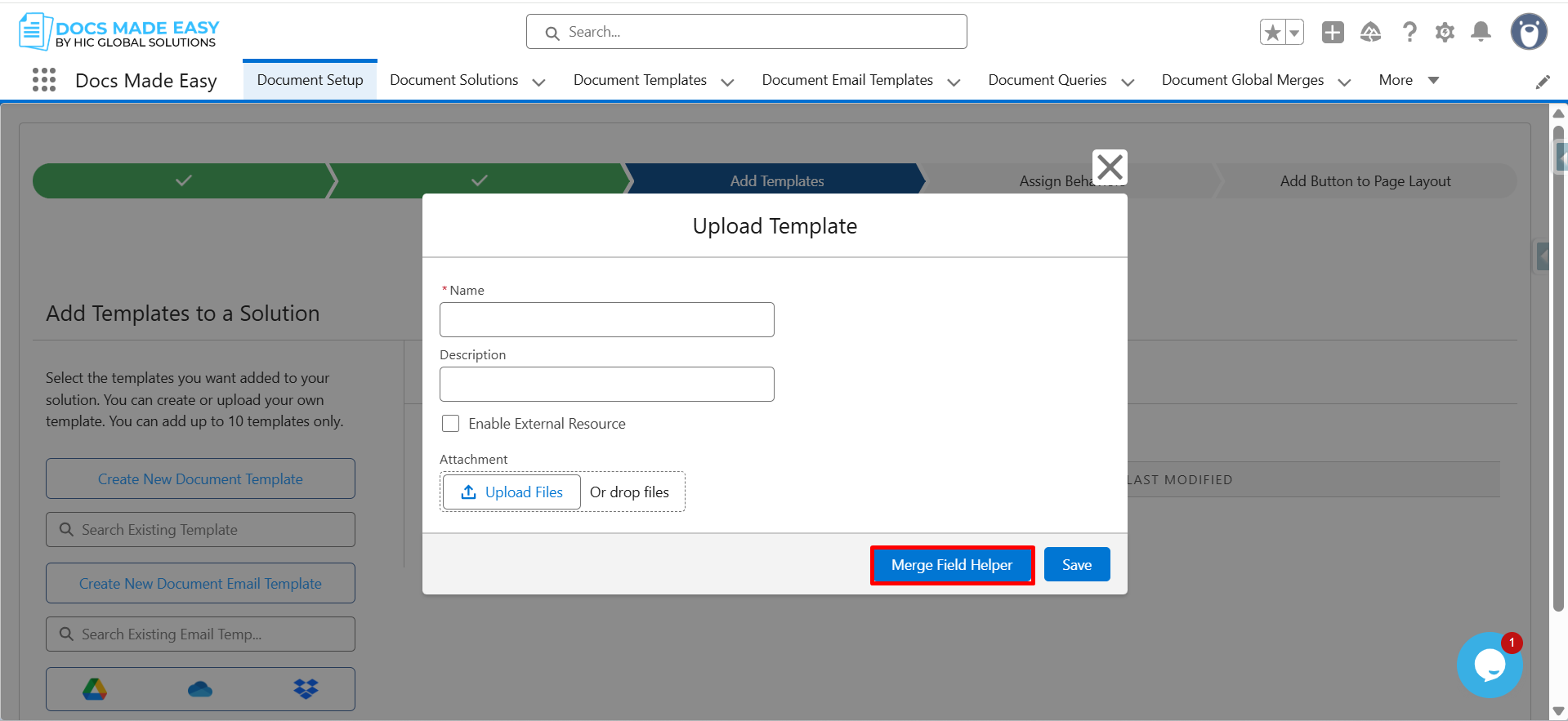Enable External Resource checkbox
Screen dimensions: 1568x721
tap(450, 424)
